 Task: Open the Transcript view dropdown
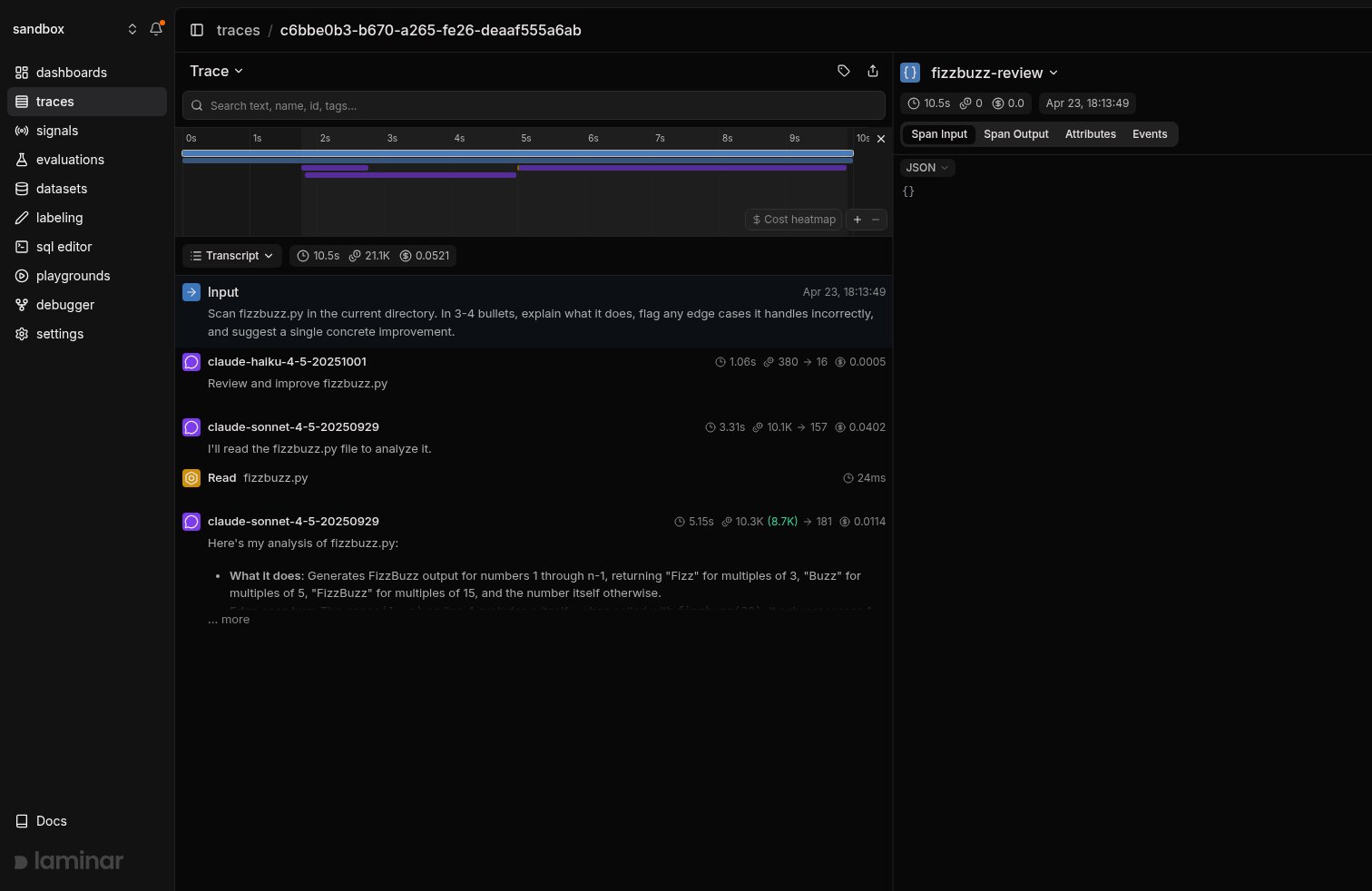[232, 256]
